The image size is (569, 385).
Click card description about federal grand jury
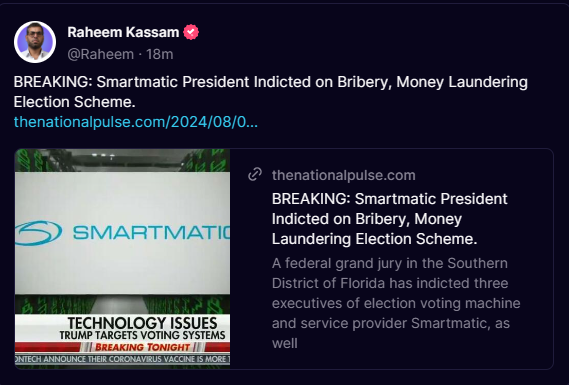tap(396, 303)
